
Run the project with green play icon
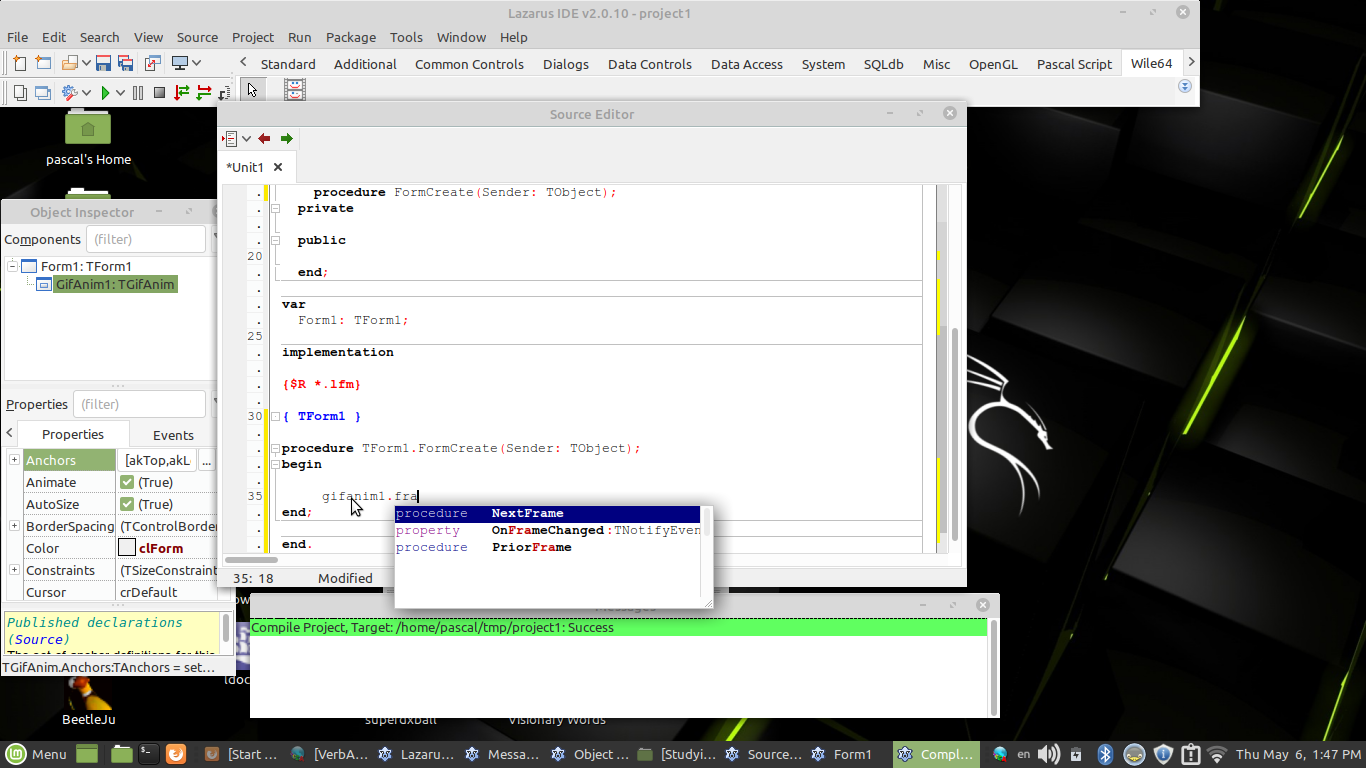pyautogui.click(x=105, y=93)
